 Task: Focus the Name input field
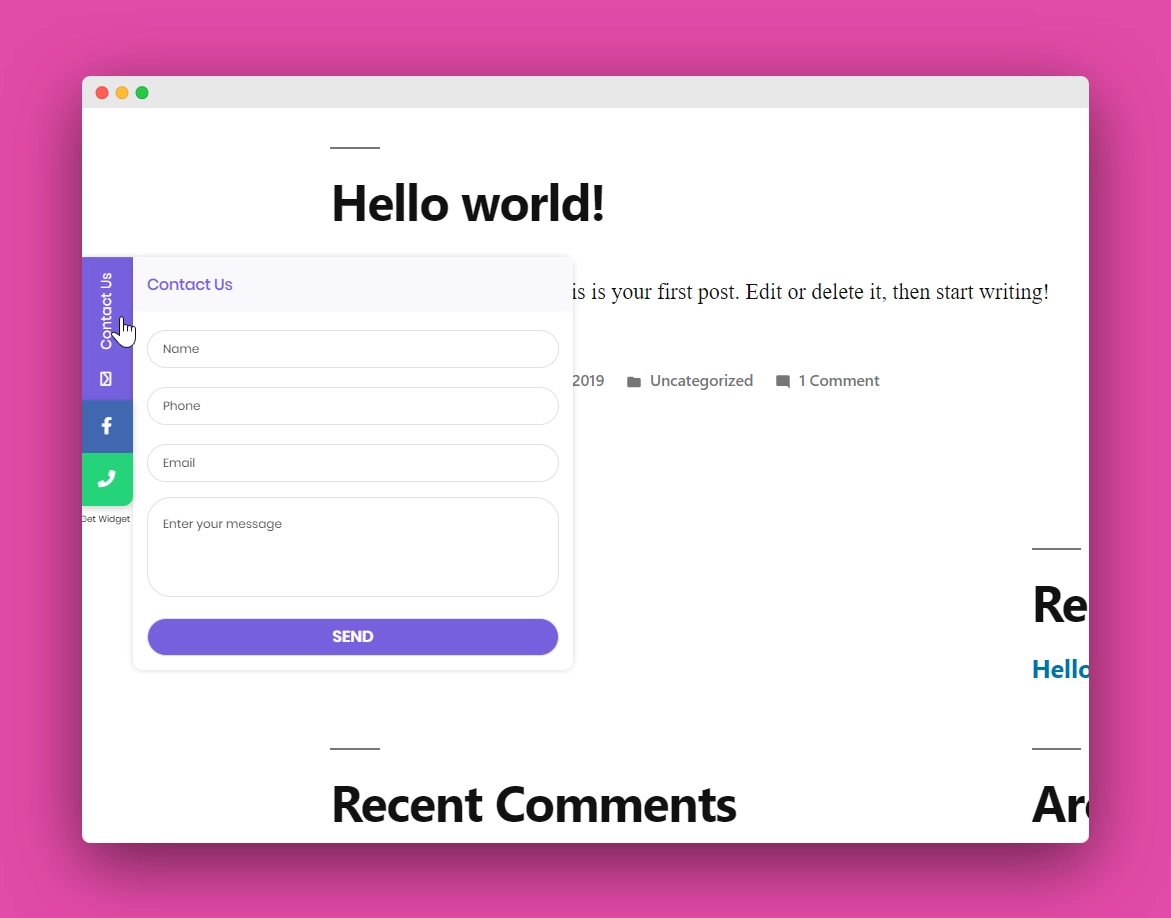click(352, 349)
